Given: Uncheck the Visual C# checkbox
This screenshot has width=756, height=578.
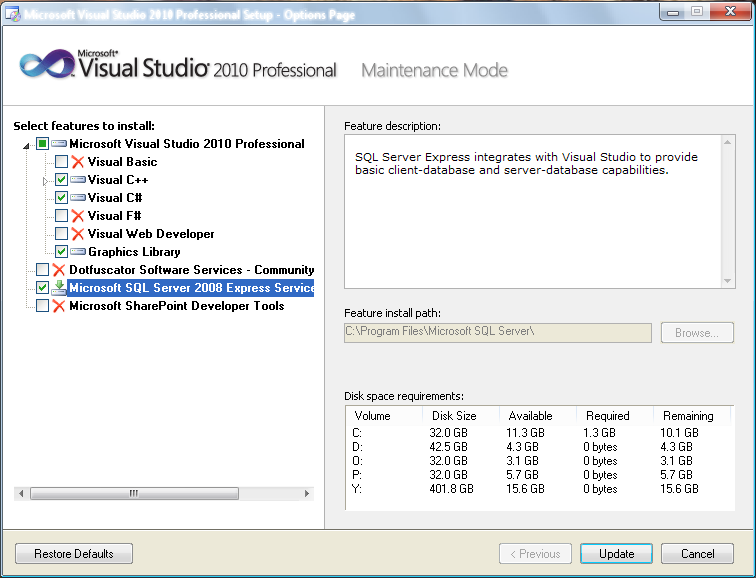Looking at the screenshot, I should pos(61,198).
